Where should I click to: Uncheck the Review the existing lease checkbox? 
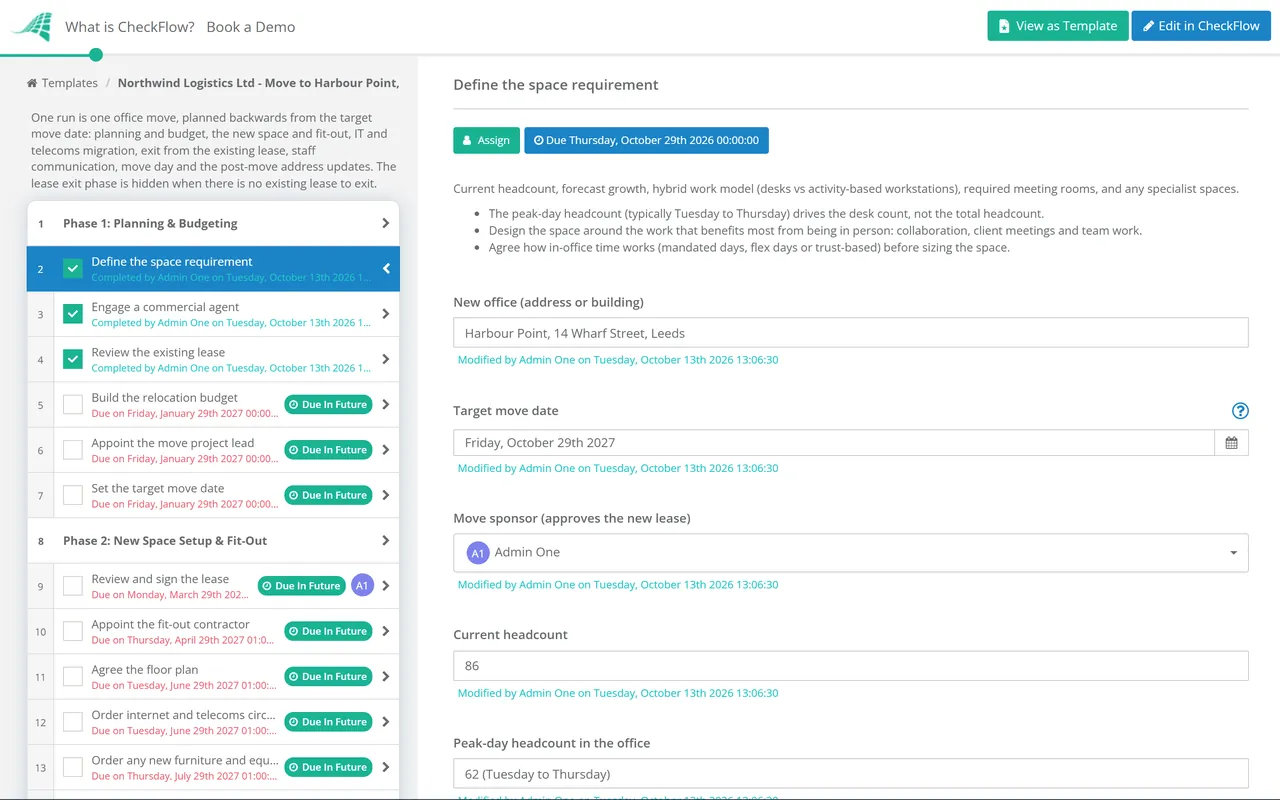pyautogui.click(x=73, y=359)
